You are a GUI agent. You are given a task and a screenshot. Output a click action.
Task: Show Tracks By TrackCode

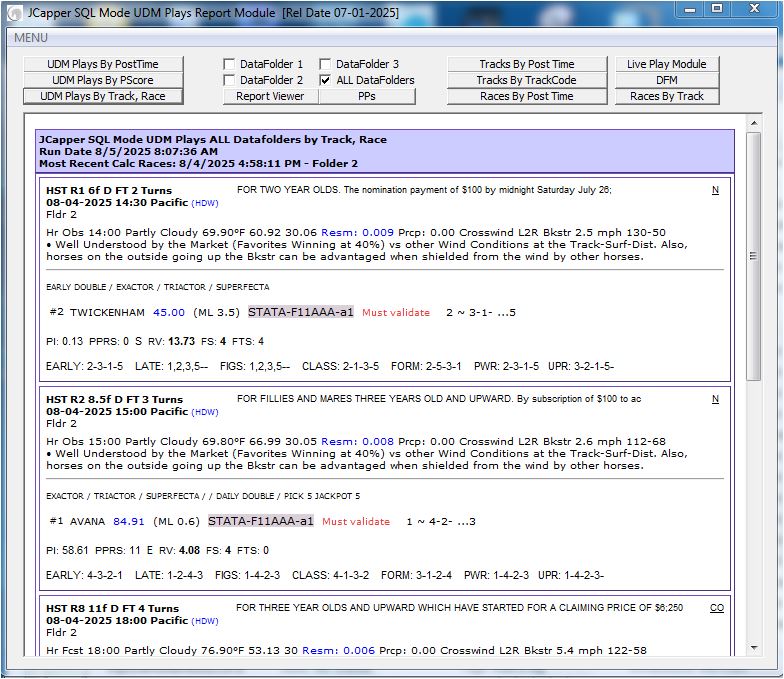click(x=527, y=80)
